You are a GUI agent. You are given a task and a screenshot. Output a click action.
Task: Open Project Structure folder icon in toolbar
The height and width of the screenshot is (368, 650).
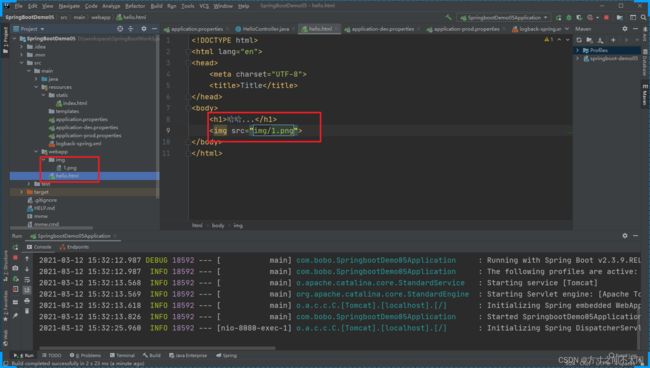pos(620,17)
